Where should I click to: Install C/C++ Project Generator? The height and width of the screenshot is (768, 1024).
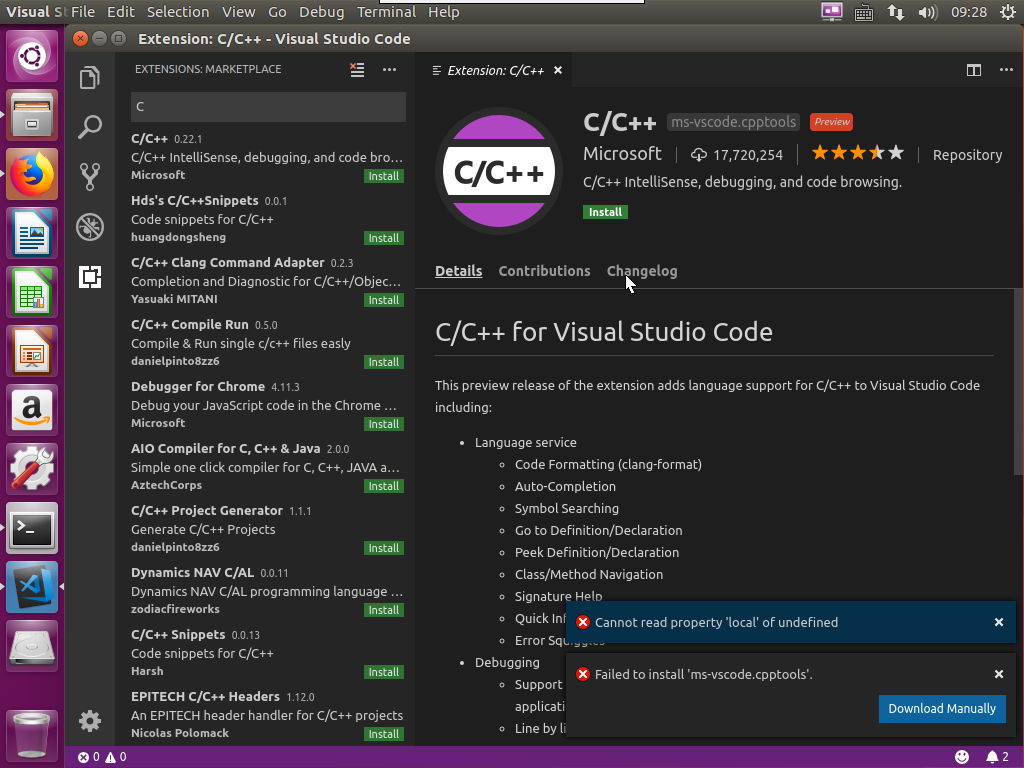[x=383, y=549]
